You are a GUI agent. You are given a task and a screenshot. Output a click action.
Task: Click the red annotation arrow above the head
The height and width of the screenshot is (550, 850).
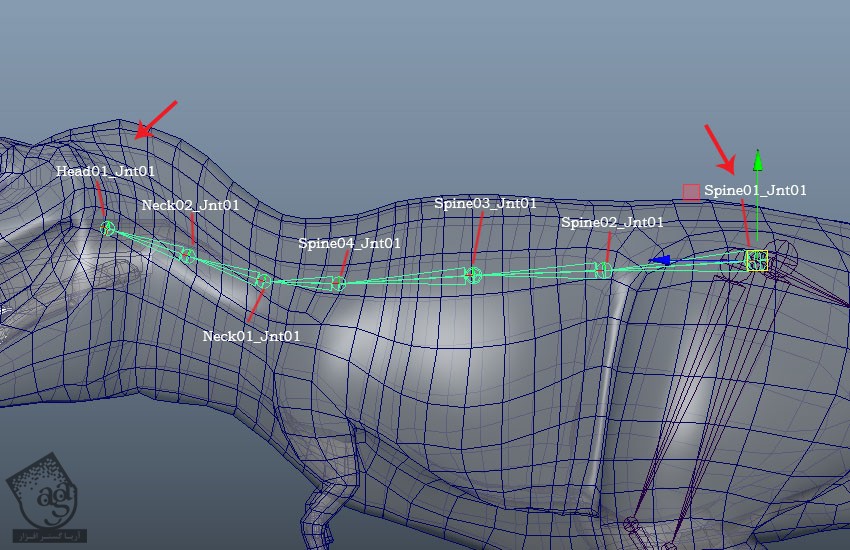tap(156, 119)
